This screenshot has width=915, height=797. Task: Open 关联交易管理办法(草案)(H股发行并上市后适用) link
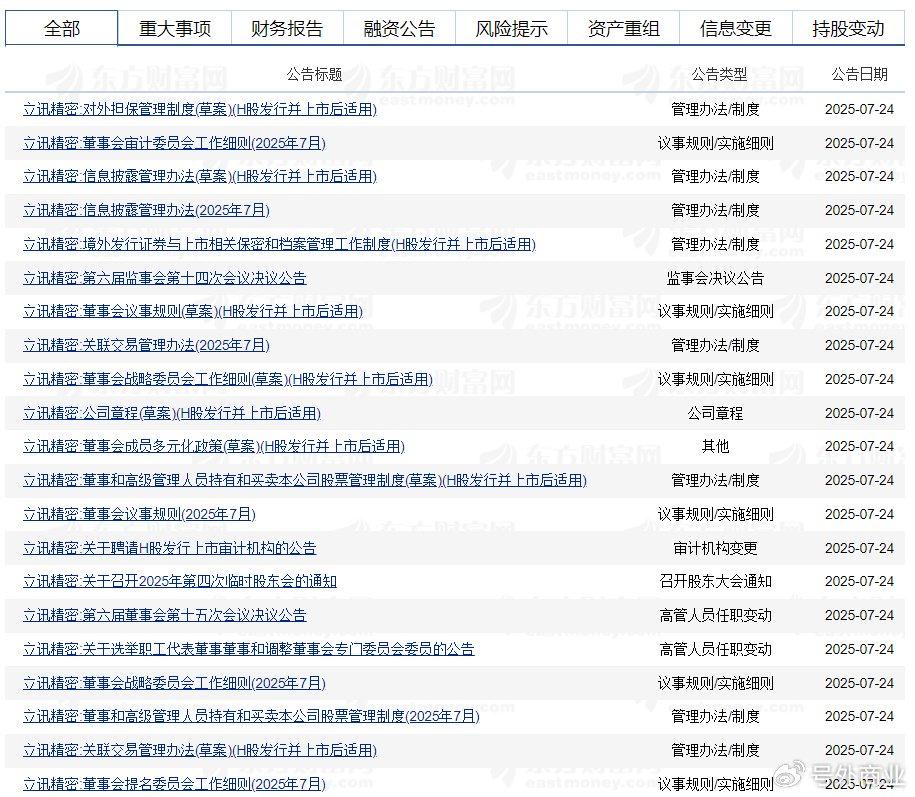click(x=200, y=750)
